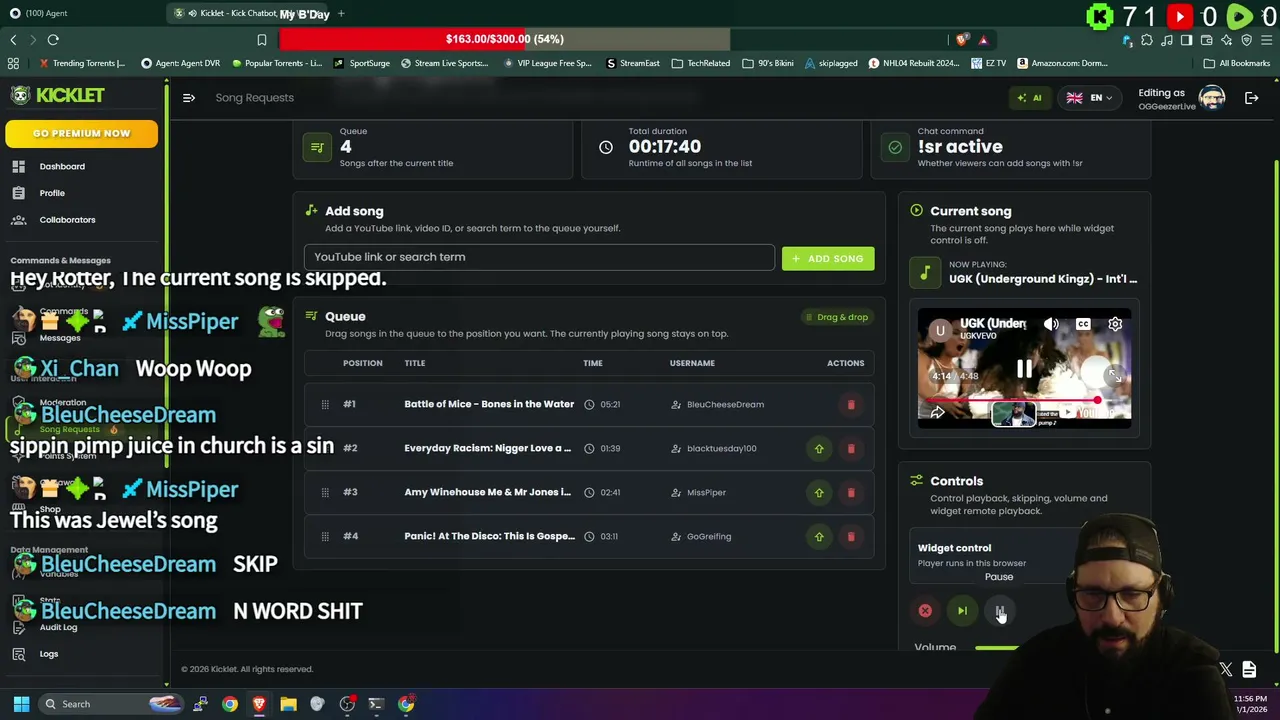Open YouTube player settings gear
Viewport: 1280px width, 720px height.
pyautogui.click(x=1115, y=324)
